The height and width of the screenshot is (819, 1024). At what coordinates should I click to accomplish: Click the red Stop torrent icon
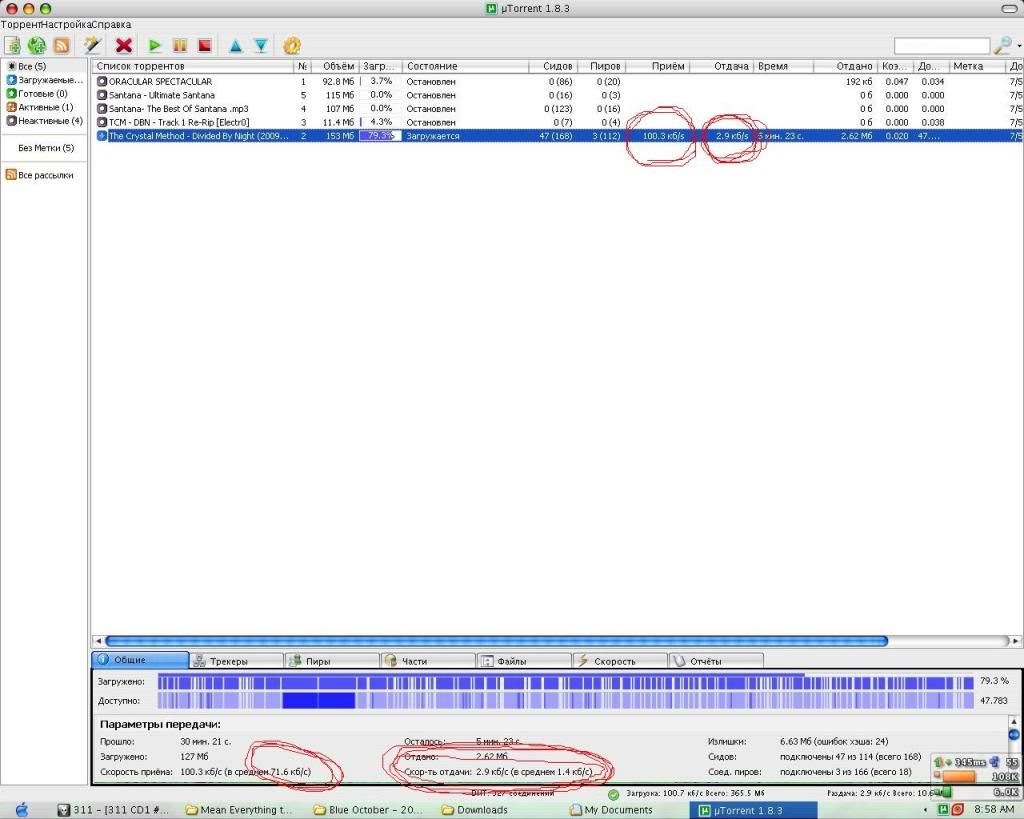coord(204,45)
